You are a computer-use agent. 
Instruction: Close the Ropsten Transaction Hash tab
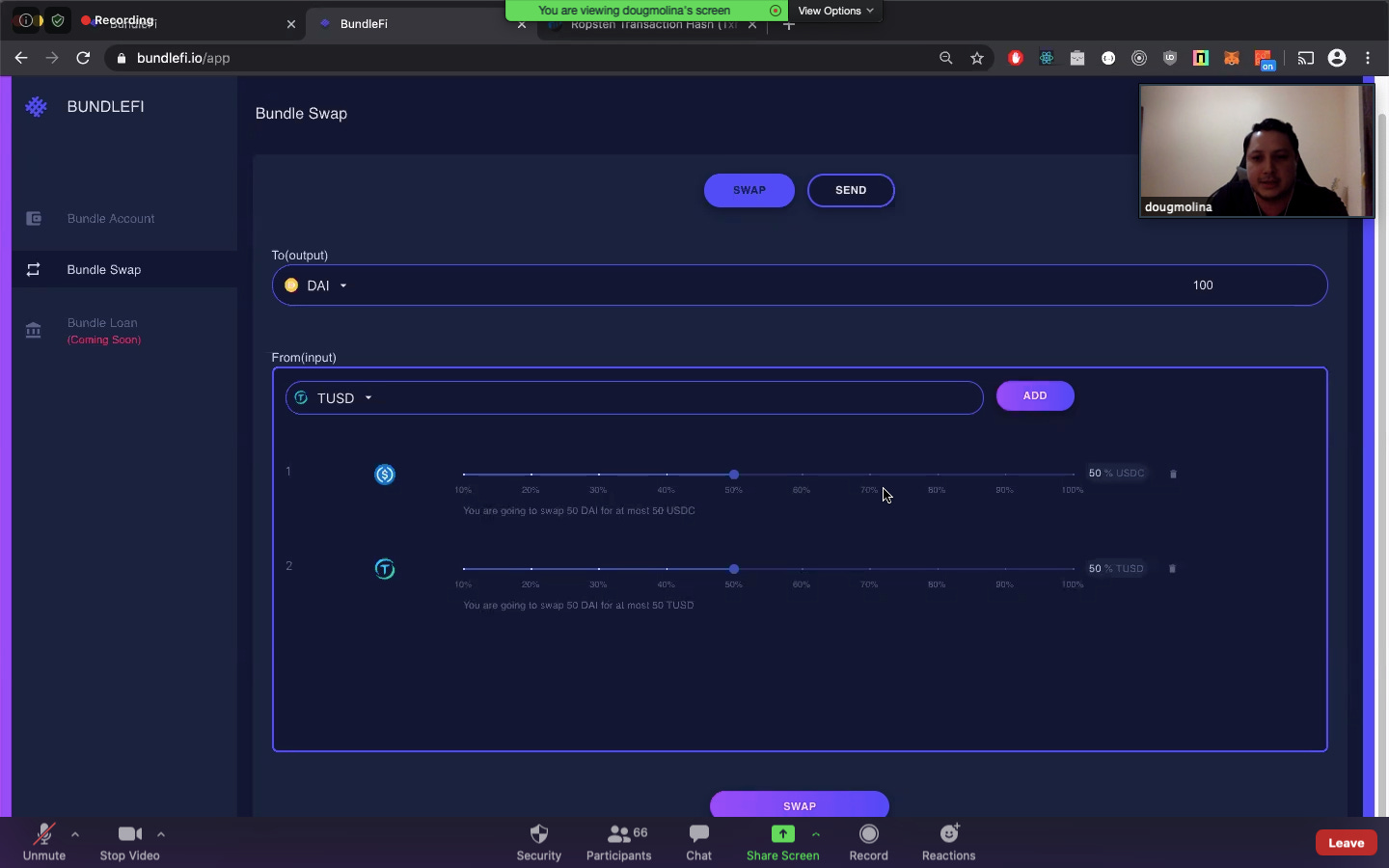752,25
